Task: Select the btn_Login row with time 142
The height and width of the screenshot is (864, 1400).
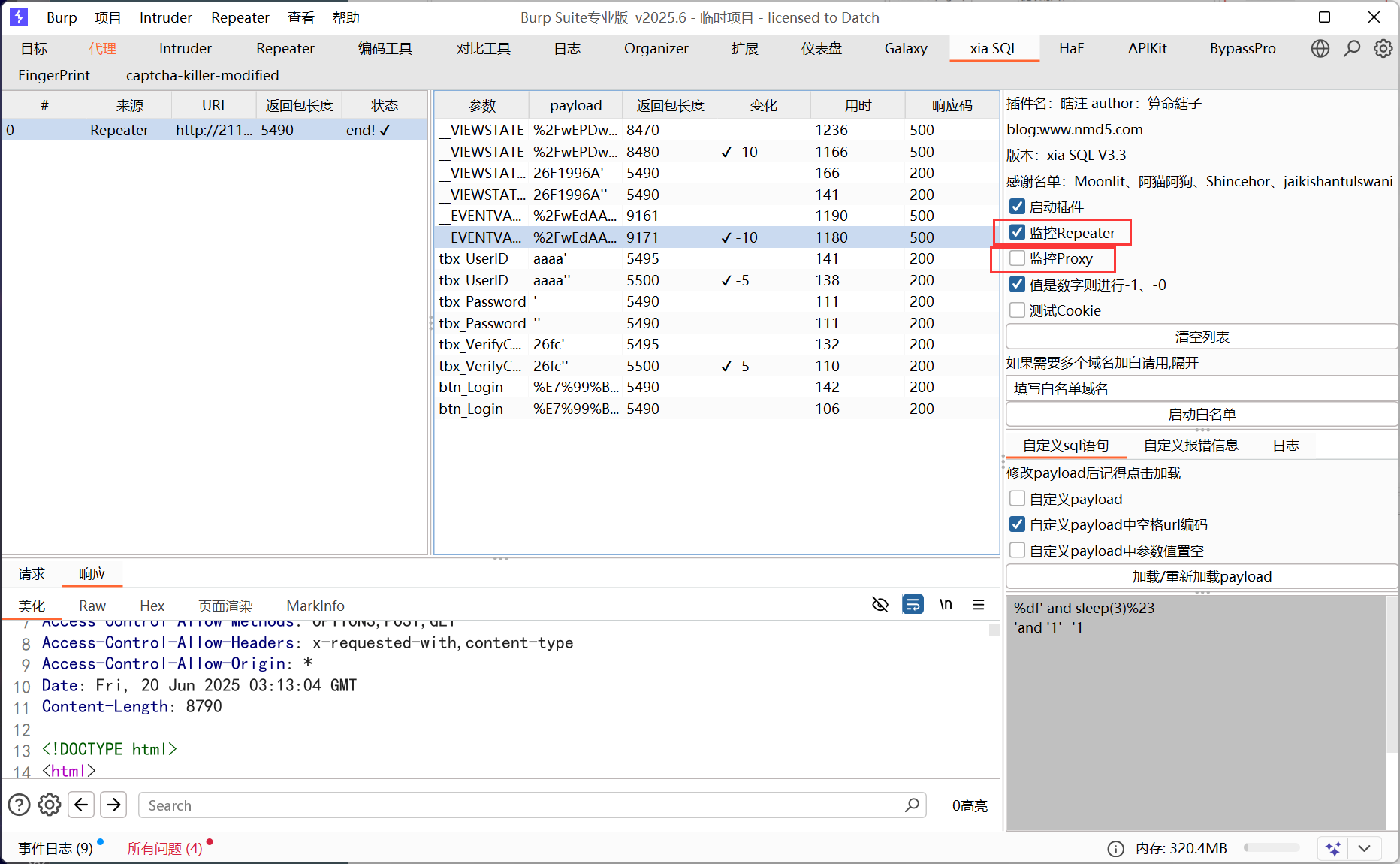Action: coord(717,388)
